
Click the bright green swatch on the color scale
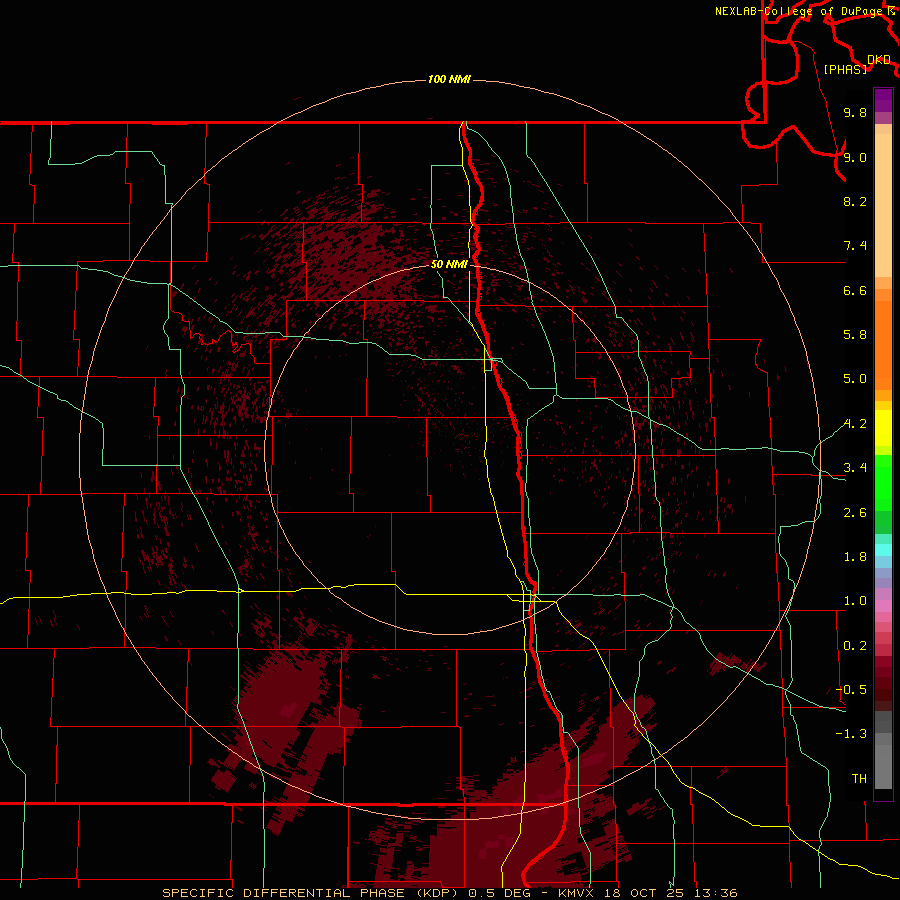(883, 483)
